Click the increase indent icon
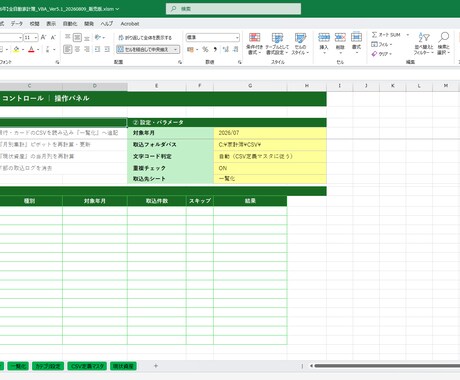The image size is (460, 380). (x=107, y=49)
